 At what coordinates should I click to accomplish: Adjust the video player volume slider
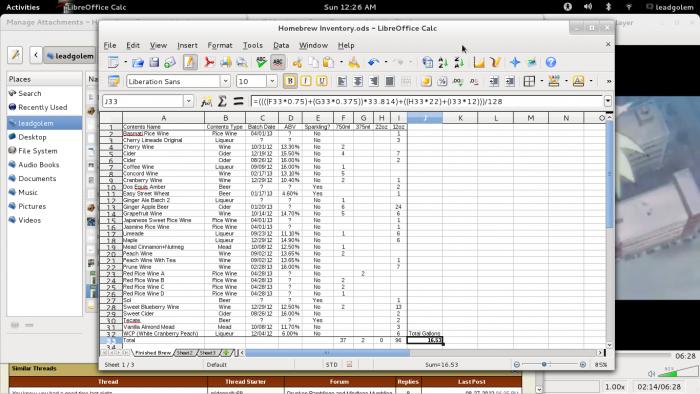click(677, 371)
